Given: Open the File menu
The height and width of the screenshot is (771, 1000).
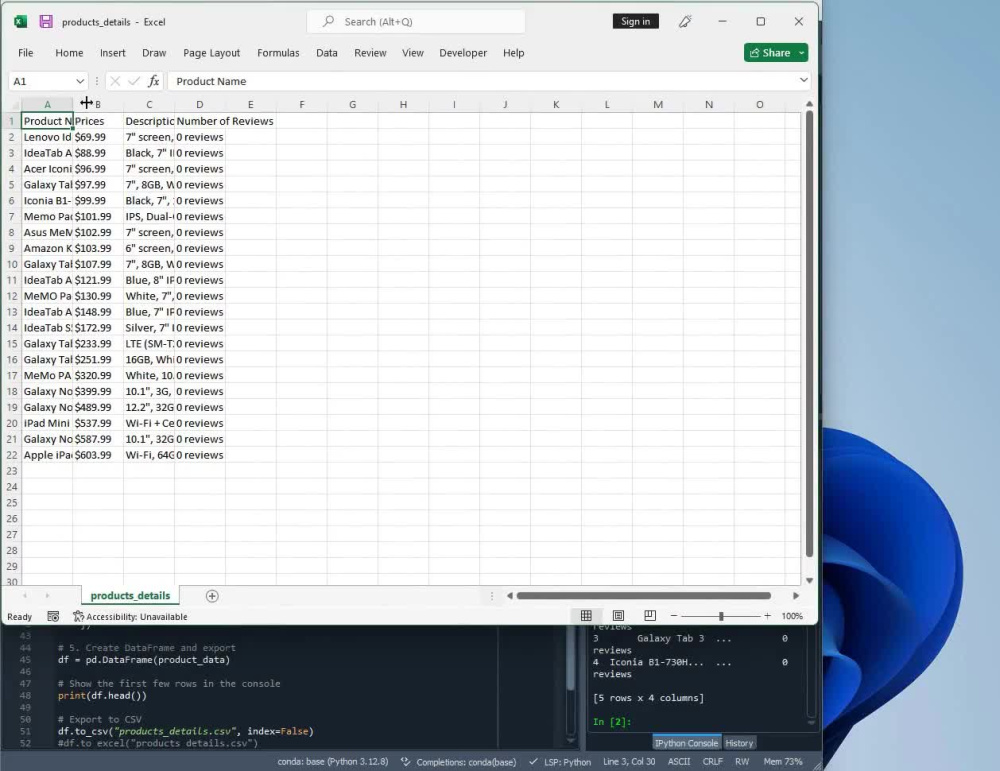Looking at the screenshot, I should (26, 53).
